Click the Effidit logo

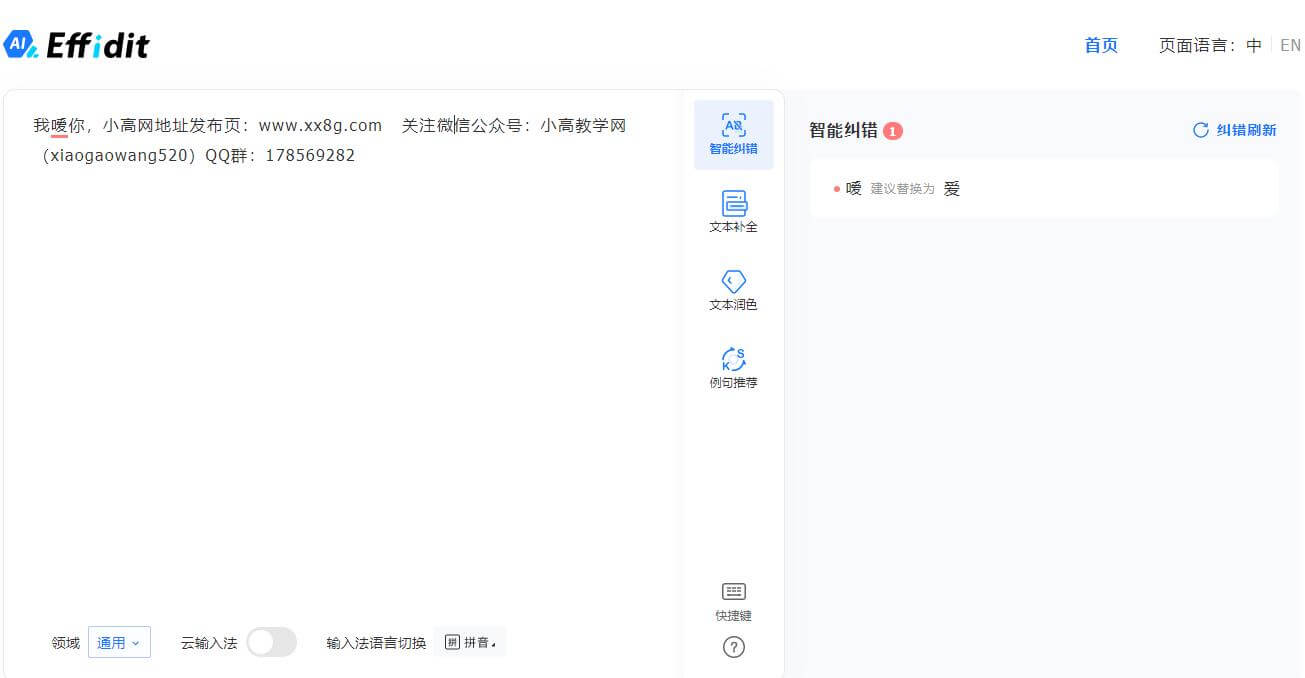pos(80,43)
